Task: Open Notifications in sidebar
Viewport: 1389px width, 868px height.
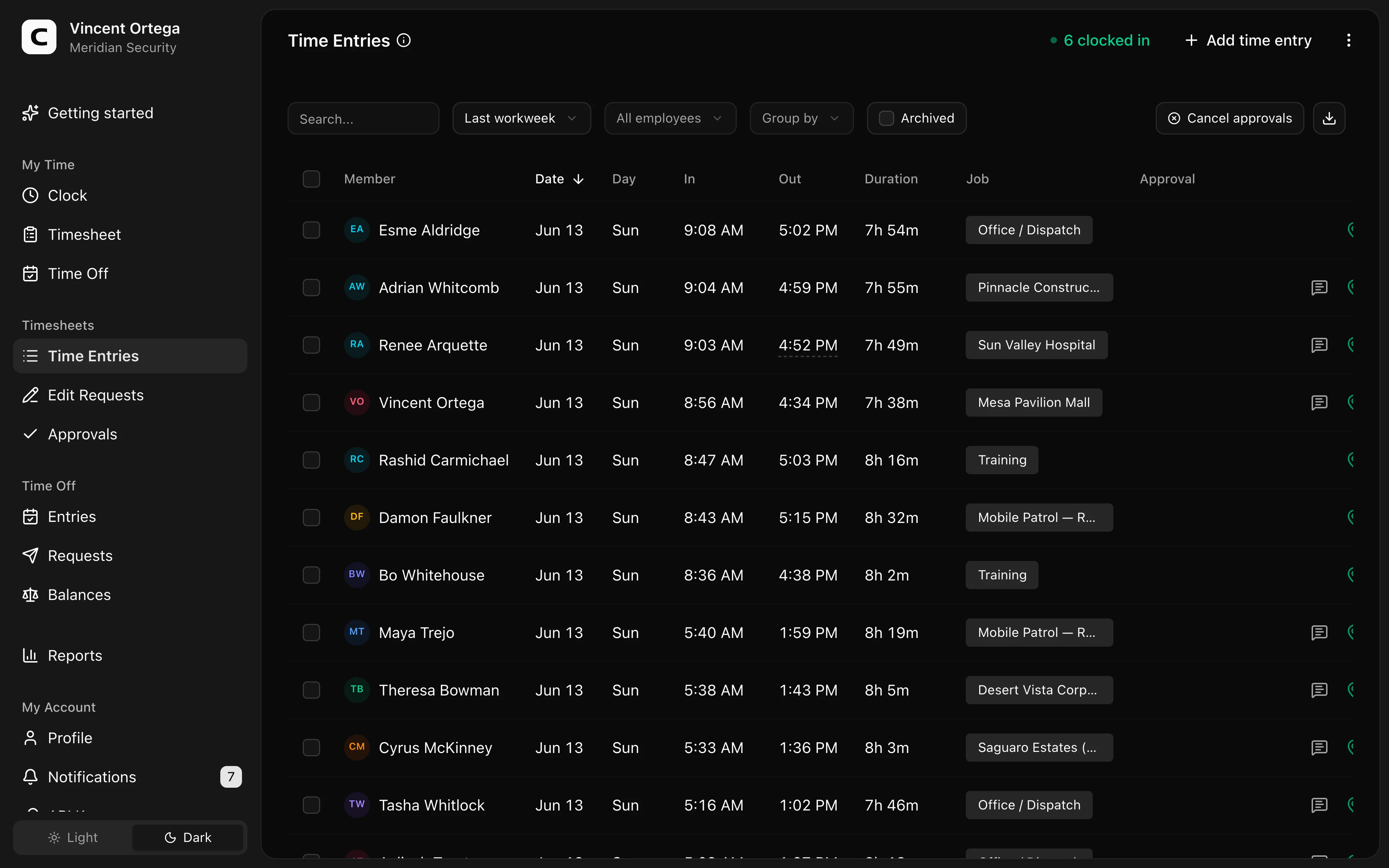Action: 130,777
